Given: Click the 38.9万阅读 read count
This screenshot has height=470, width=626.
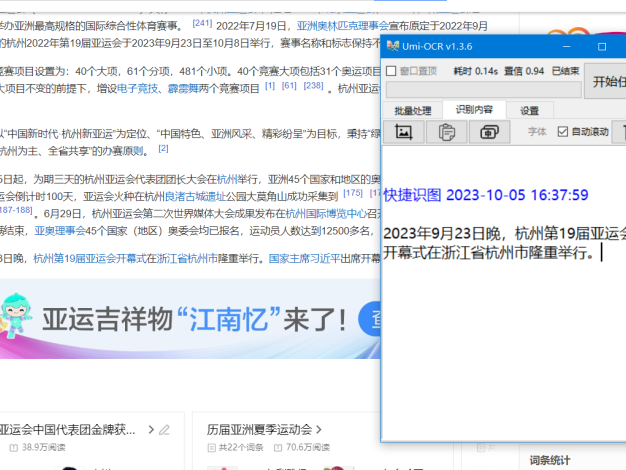Looking at the screenshot, I should [44, 448].
